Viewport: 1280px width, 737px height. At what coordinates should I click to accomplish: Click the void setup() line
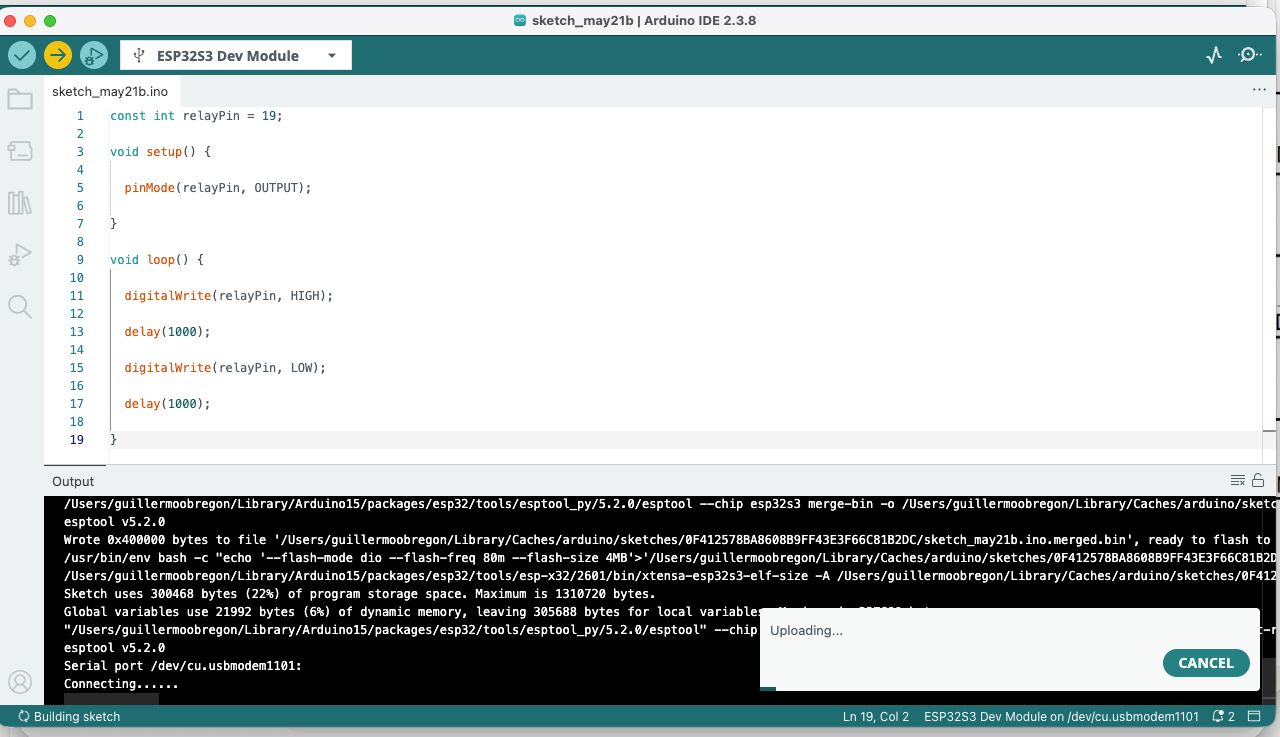pyautogui.click(x=160, y=152)
